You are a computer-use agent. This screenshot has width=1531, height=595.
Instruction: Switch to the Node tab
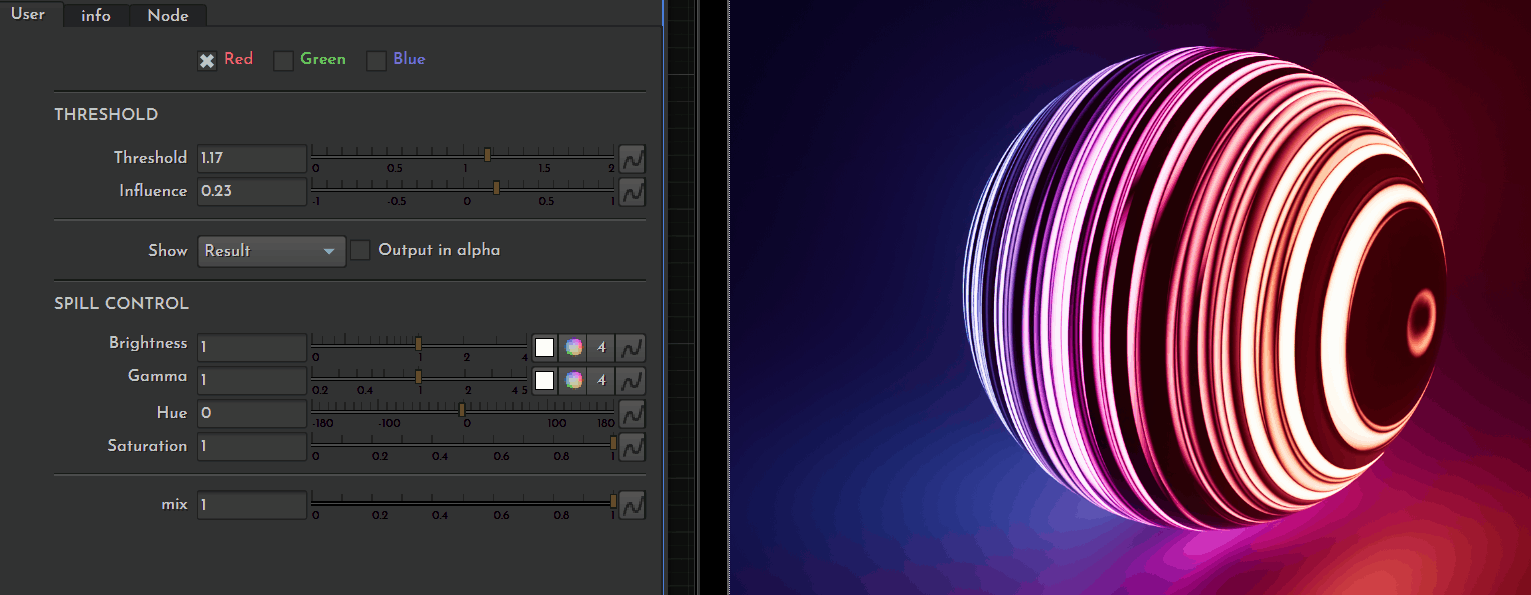(168, 15)
